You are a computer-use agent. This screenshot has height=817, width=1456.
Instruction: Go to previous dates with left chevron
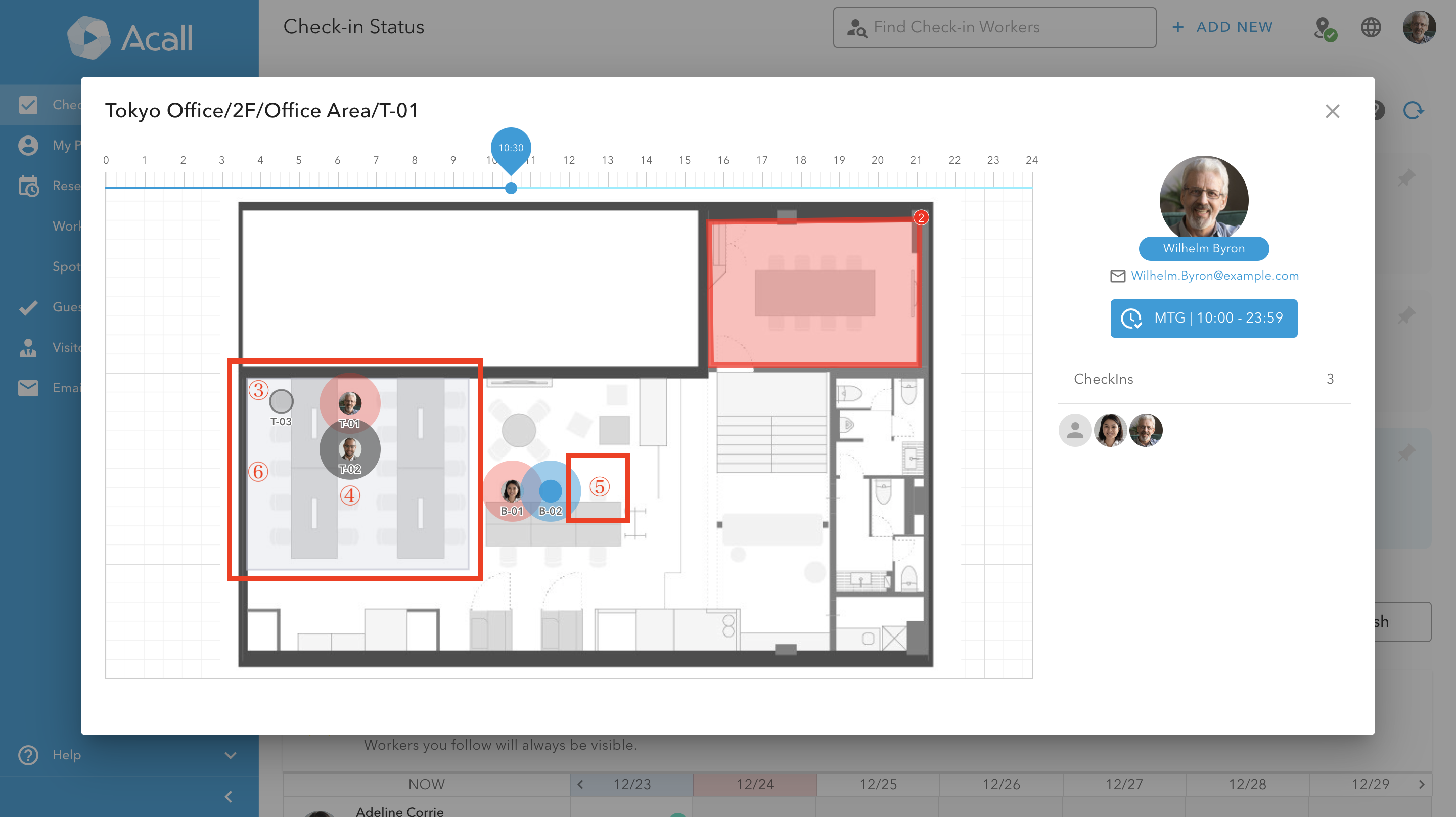point(580,784)
